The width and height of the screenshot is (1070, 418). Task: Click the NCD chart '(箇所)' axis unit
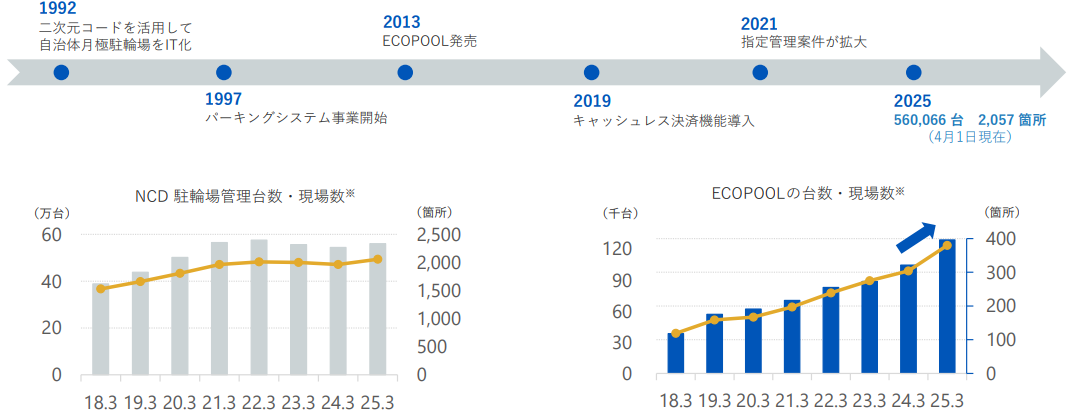click(x=433, y=212)
